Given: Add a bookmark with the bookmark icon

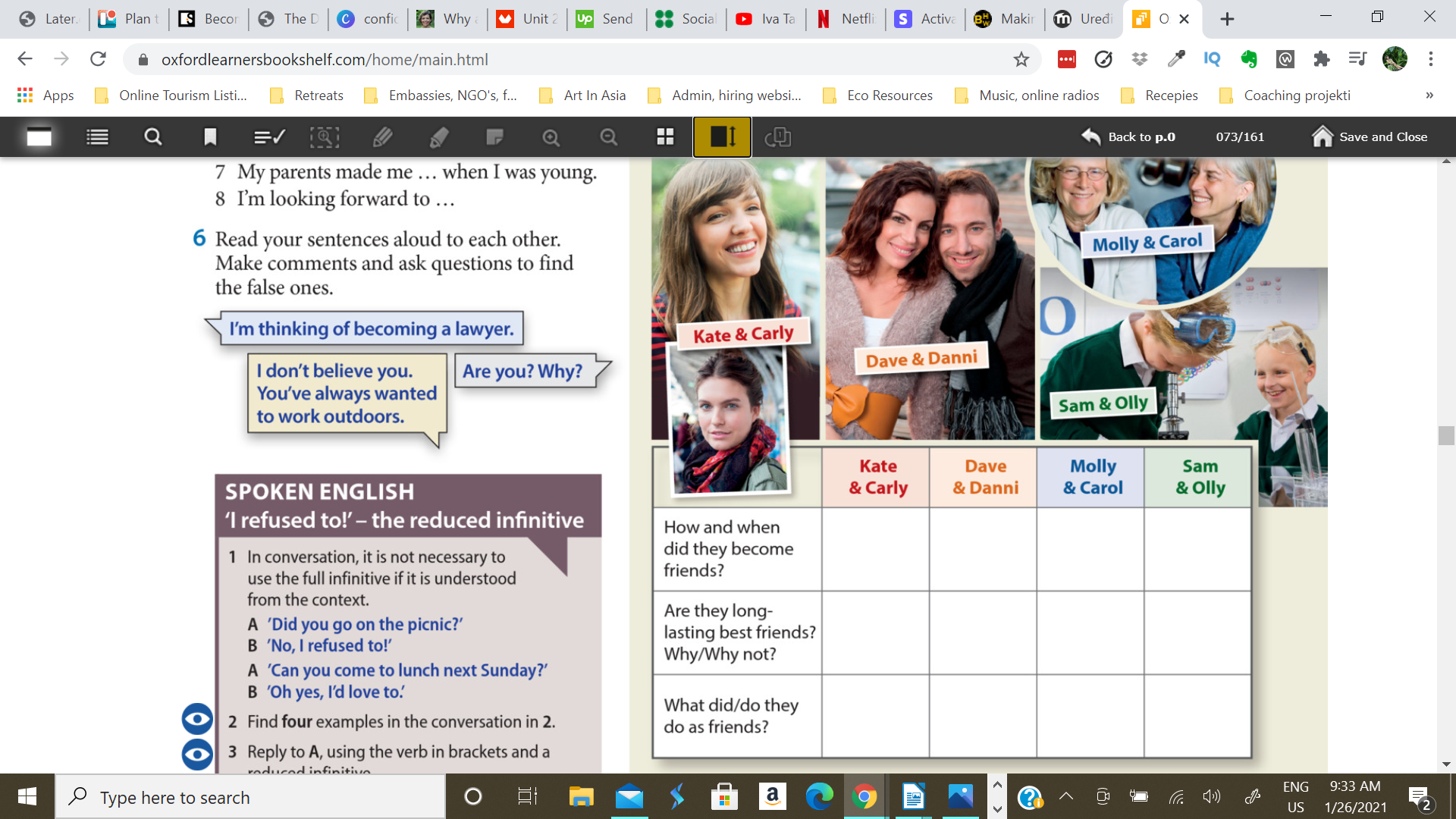Looking at the screenshot, I should pyautogui.click(x=210, y=137).
